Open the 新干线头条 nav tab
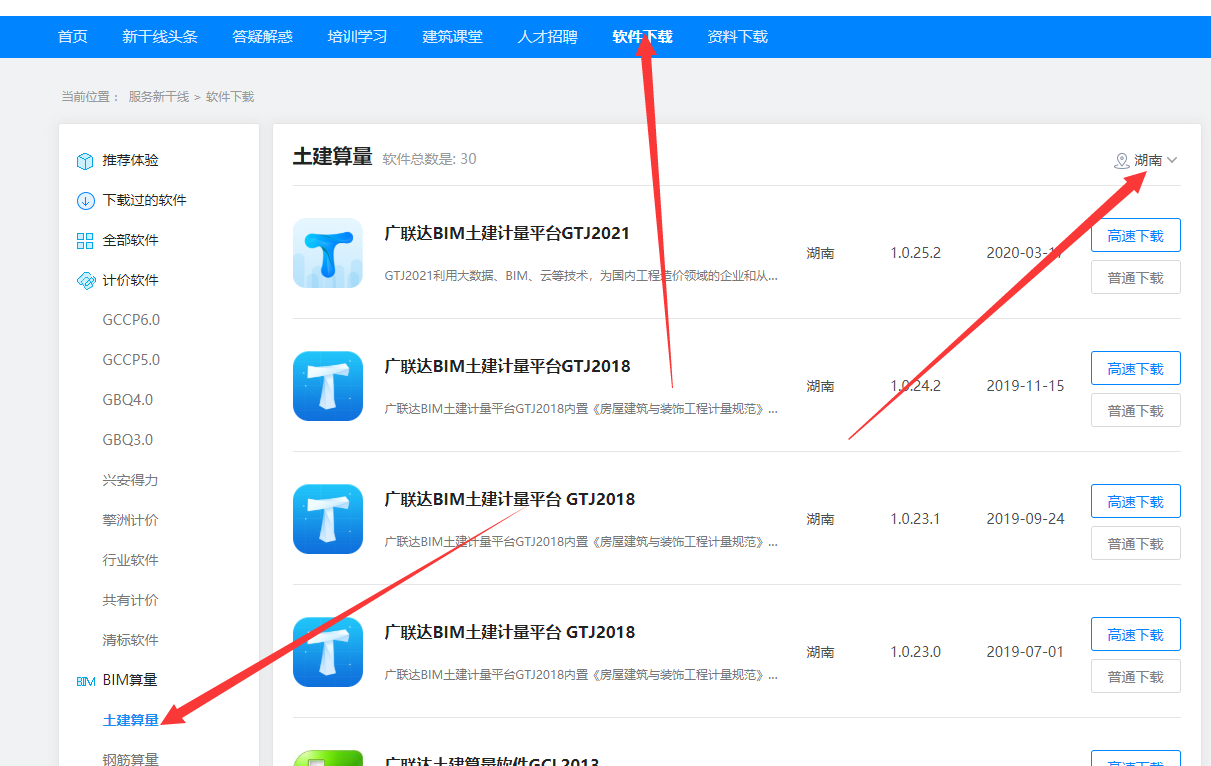Screen dimensions: 1211x766 tap(160, 37)
